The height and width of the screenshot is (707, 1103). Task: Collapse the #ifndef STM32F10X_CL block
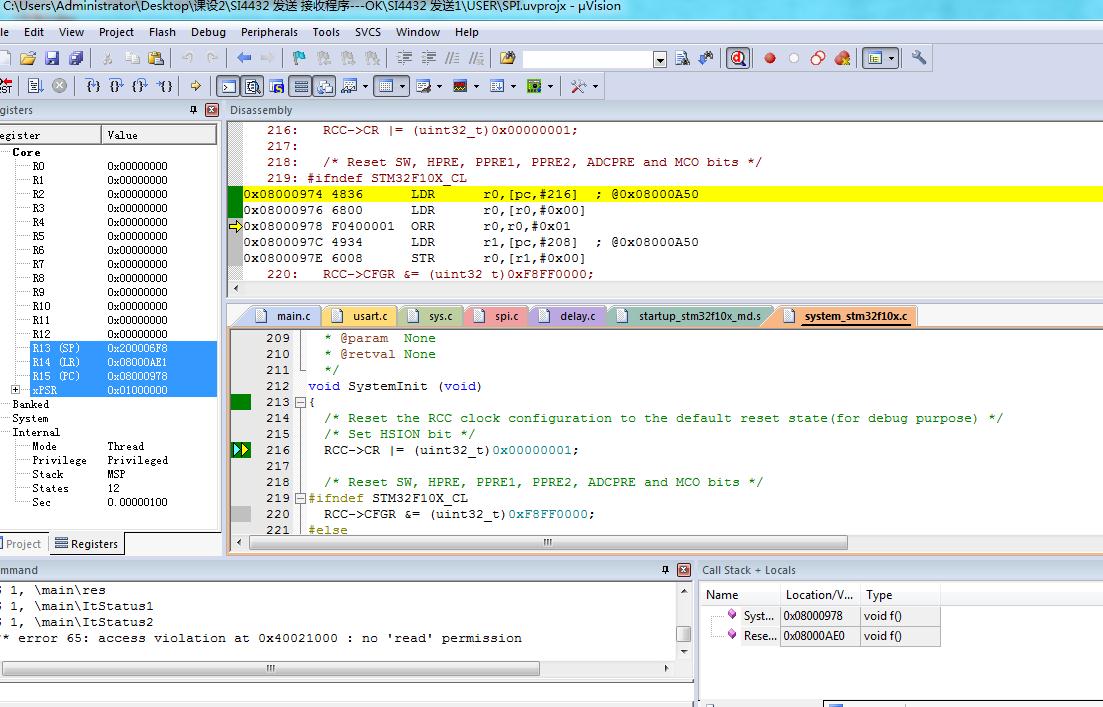click(300, 498)
